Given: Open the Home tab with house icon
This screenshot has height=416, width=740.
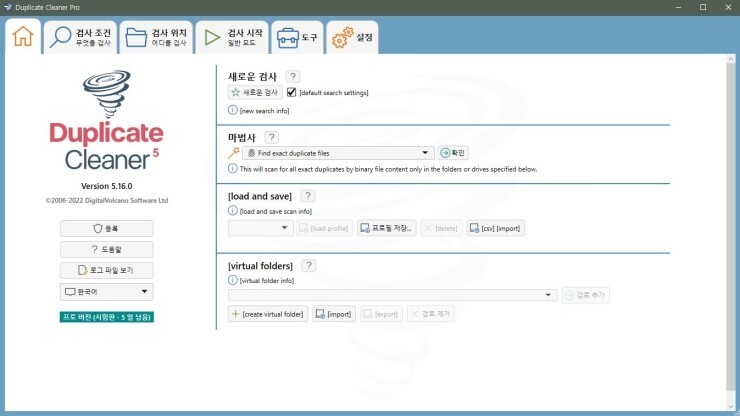Looking at the screenshot, I should point(23,37).
